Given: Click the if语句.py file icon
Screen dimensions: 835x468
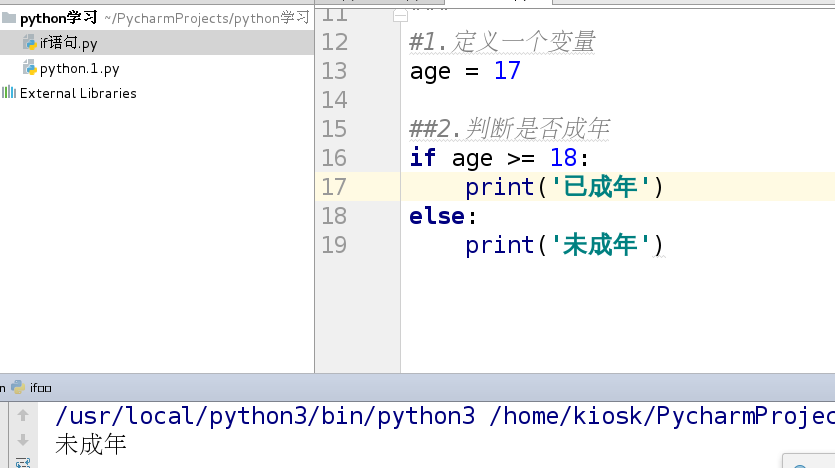Looking at the screenshot, I should point(30,43).
